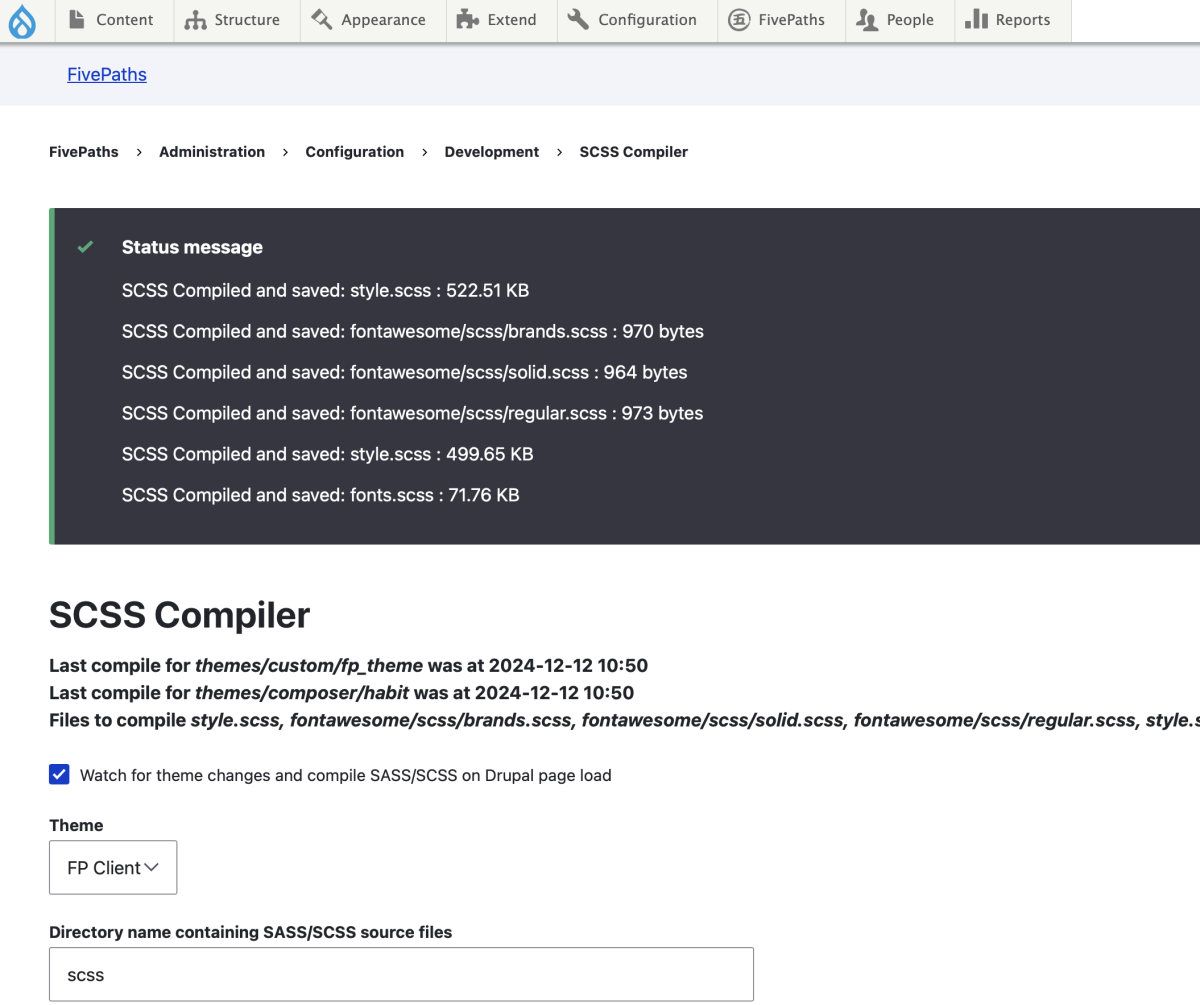The image size is (1200, 1005).
Task: Select the Development breadcrumb entry
Action: 491,151
